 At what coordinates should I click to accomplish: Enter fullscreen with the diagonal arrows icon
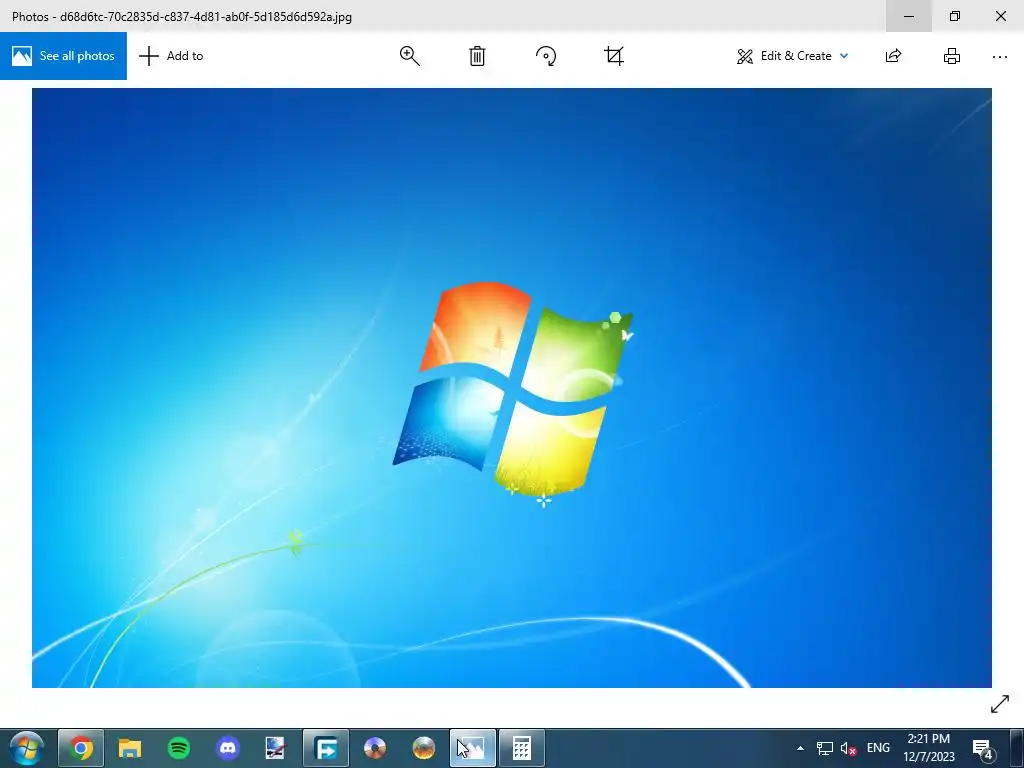pos(1000,704)
